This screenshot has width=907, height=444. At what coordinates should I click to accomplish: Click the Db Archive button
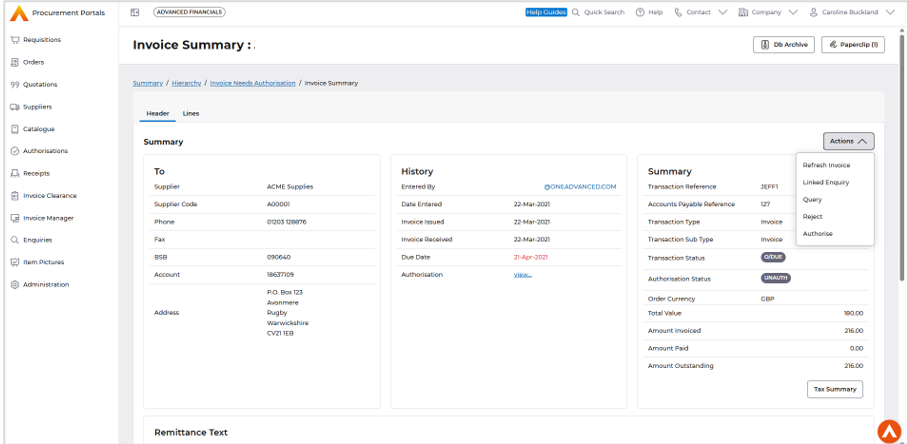pyautogui.click(x=784, y=45)
